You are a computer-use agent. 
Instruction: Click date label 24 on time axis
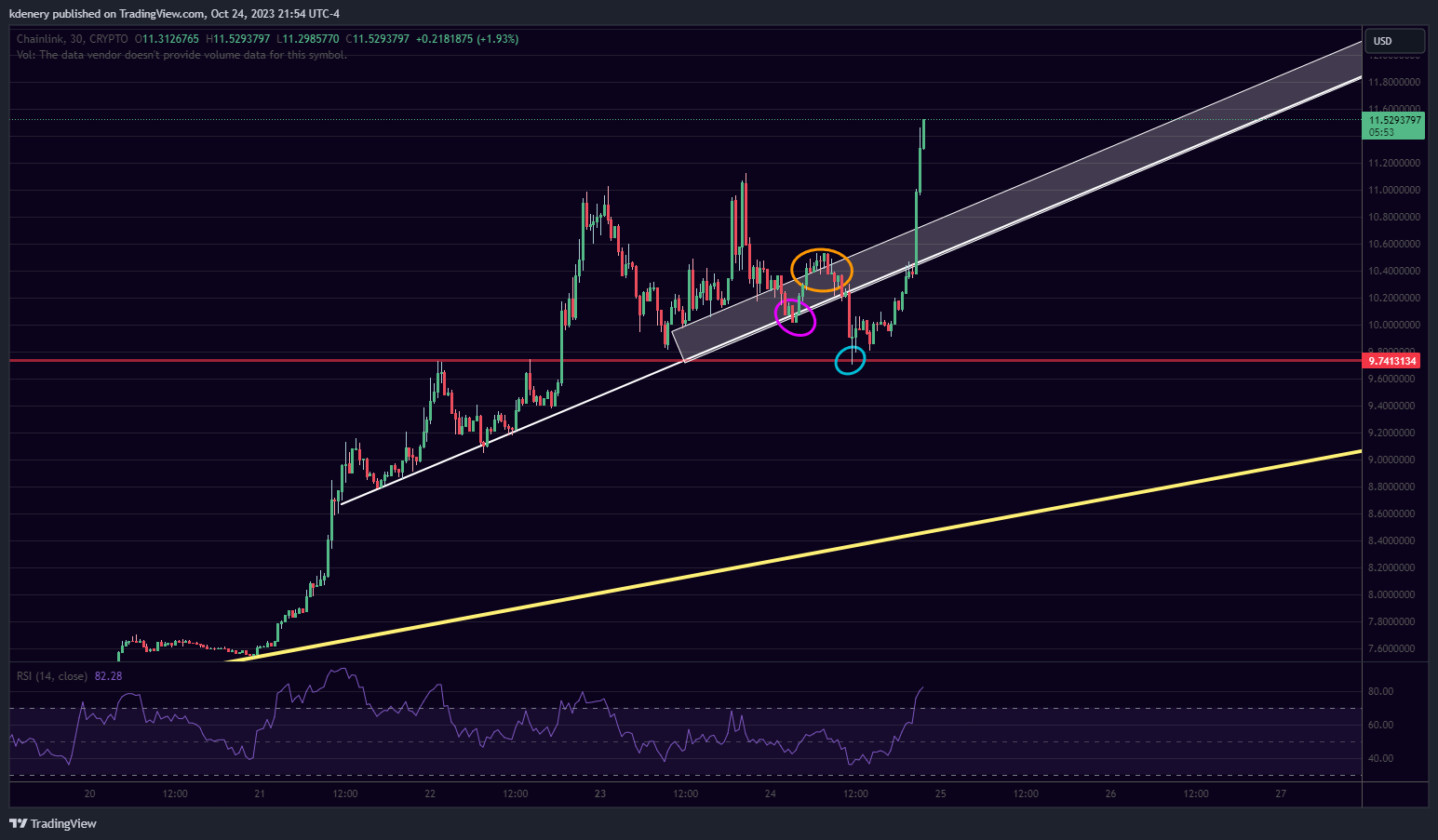click(771, 793)
